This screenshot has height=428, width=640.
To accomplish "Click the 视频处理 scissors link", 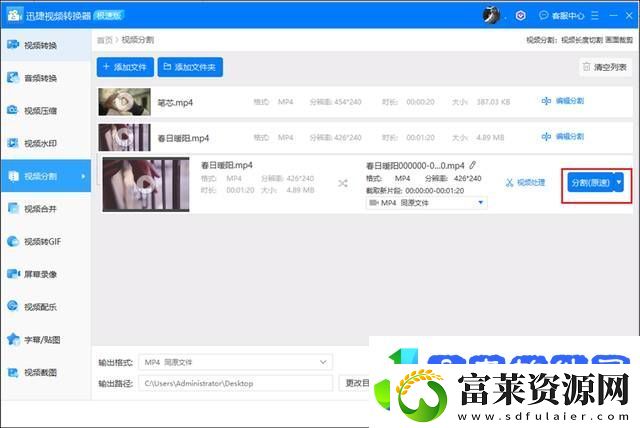I will (x=525, y=182).
